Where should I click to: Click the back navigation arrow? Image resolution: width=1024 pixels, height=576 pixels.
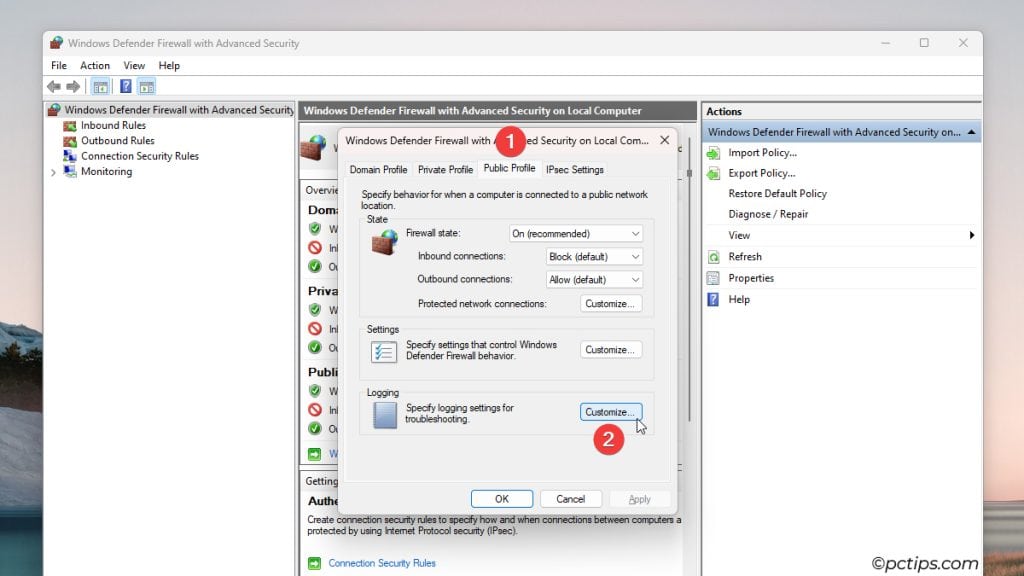[x=53, y=86]
